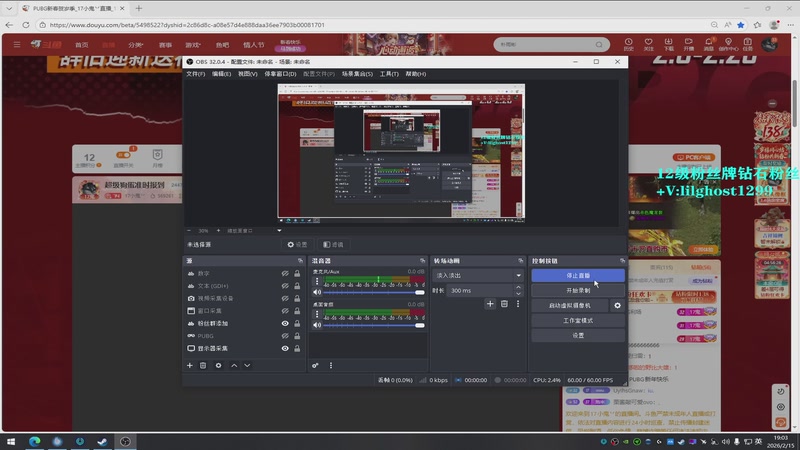Open advanced audio properties gears icon

point(315,365)
